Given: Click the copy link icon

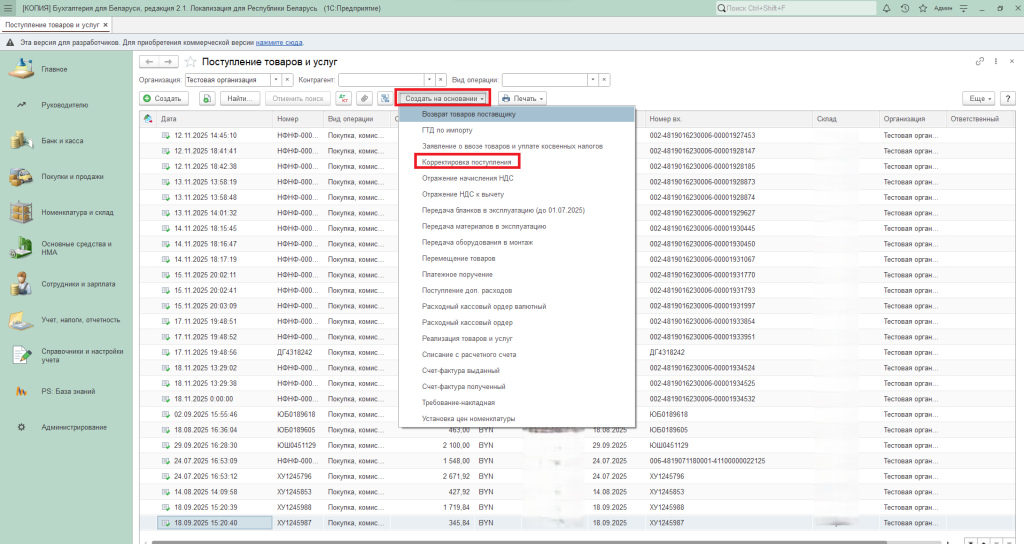Looking at the screenshot, I should click(980, 62).
